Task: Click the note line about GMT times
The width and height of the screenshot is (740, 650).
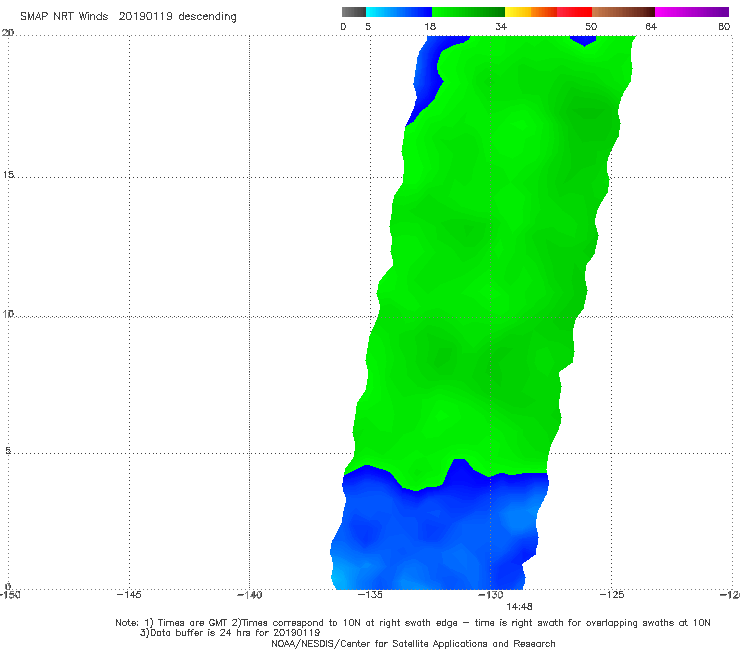Action: [x=413, y=623]
